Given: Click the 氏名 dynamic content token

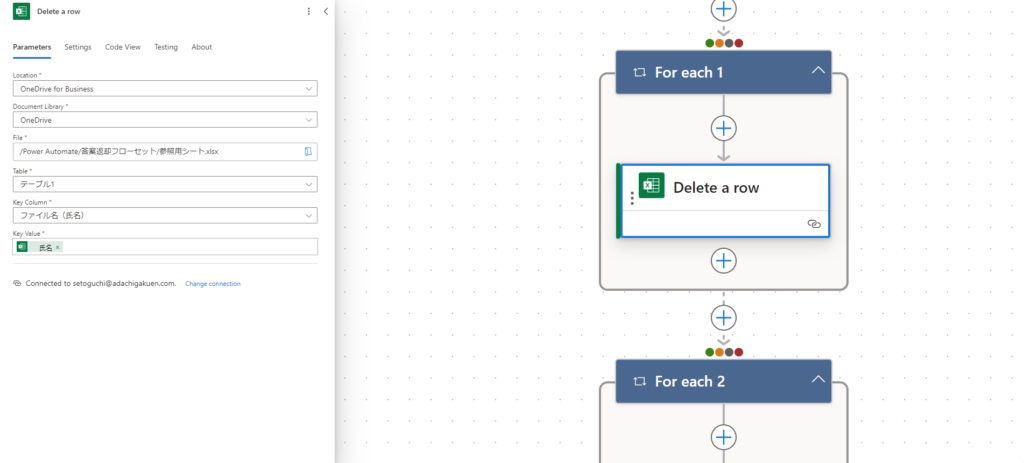Looking at the screenshot, I should [40, 247].
